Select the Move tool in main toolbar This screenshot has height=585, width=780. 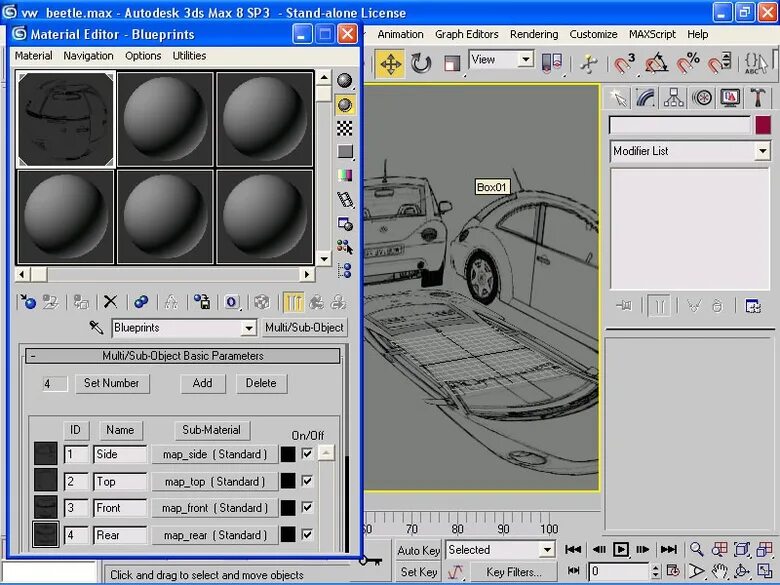(x=390, y=64)
